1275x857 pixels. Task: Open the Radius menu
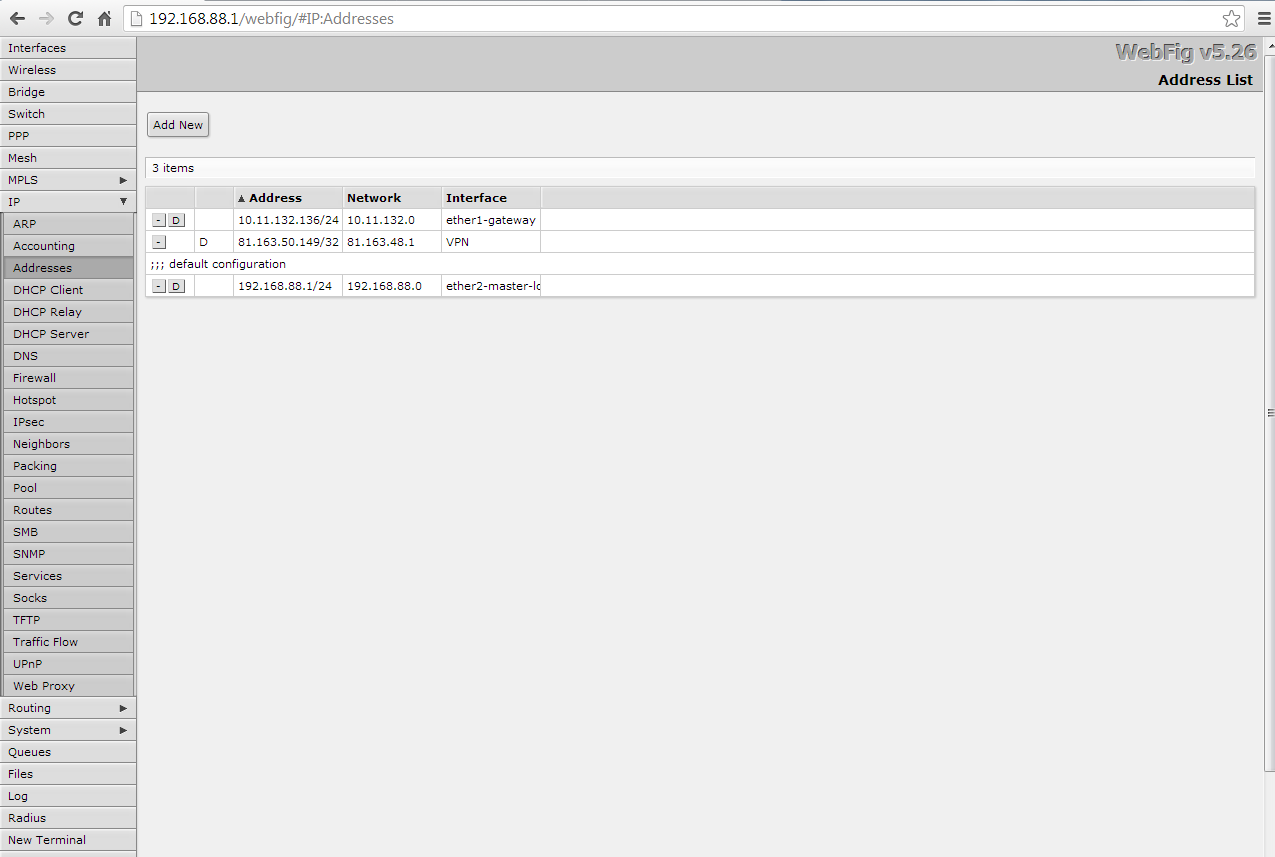pos(68,818)
